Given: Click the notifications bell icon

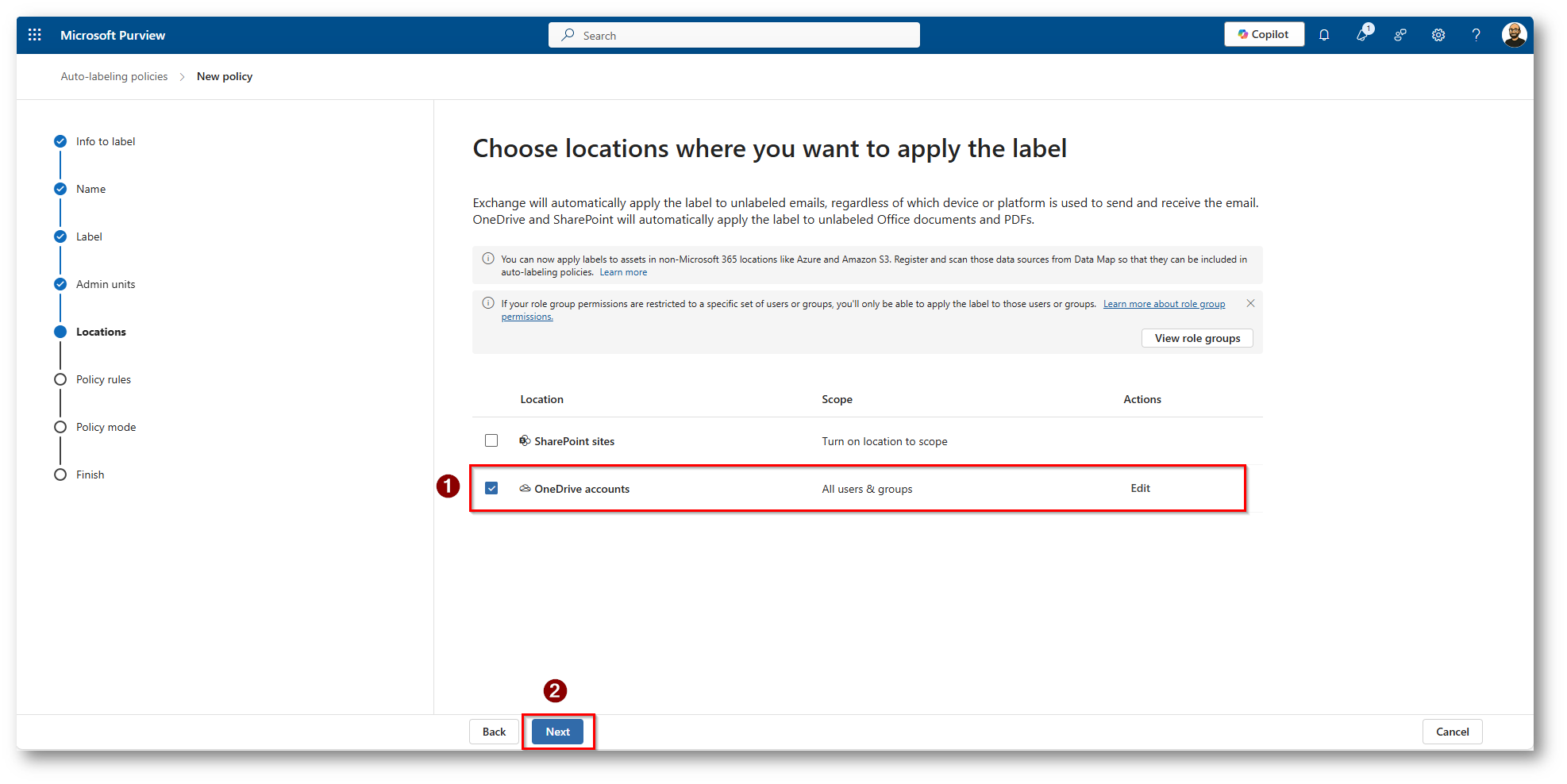Looking at the screenshot, I should point(1324,35).
